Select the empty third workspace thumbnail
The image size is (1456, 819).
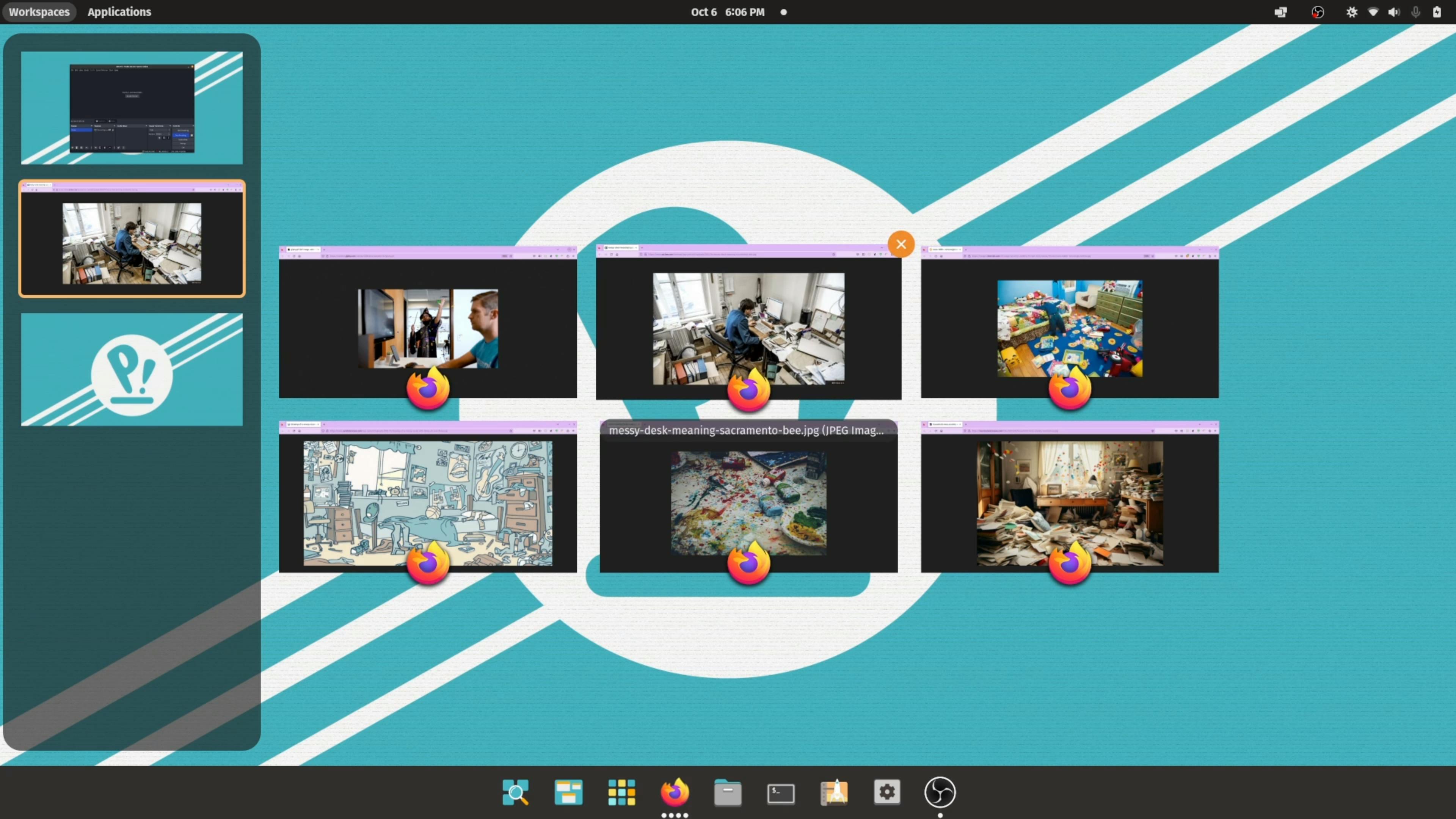132,370
